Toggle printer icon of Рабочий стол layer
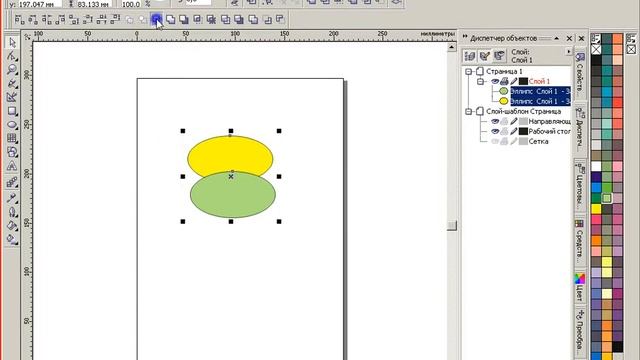Image resolution: width=640 pixels, height=360 pixels. click(x=504, y=131)
